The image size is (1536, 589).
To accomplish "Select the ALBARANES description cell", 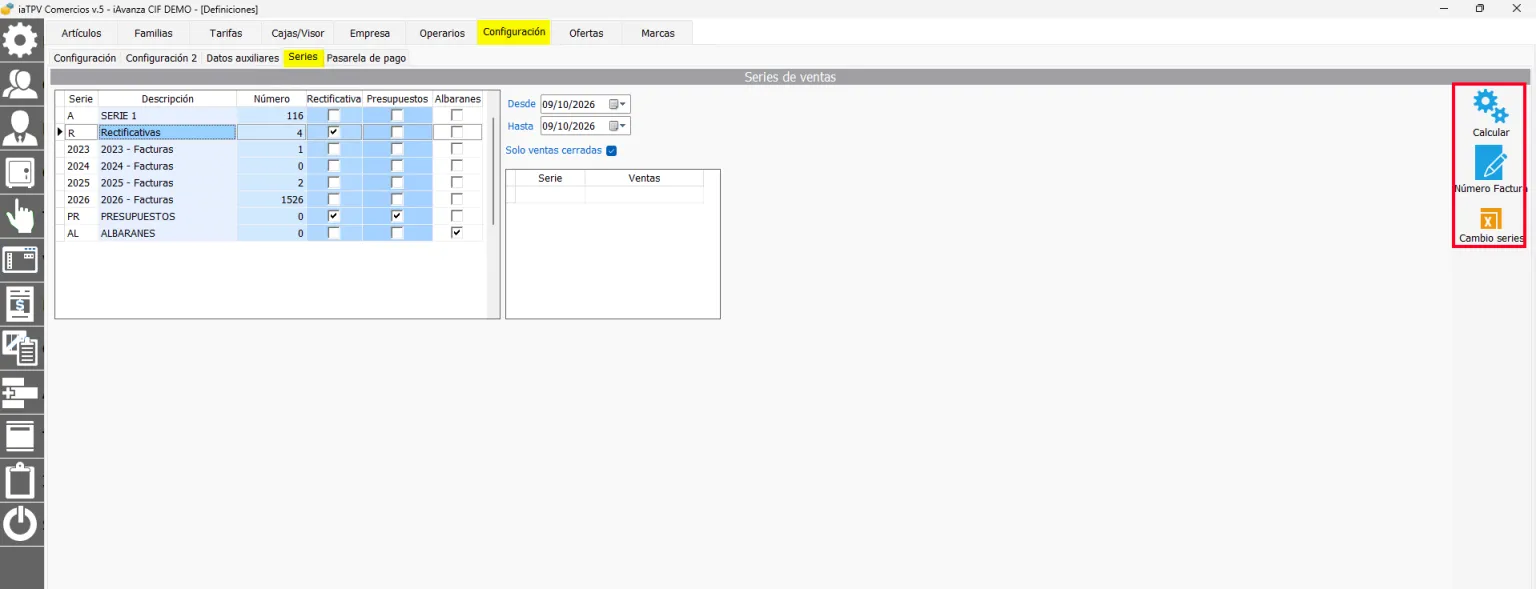I will [x=167, y=233].
